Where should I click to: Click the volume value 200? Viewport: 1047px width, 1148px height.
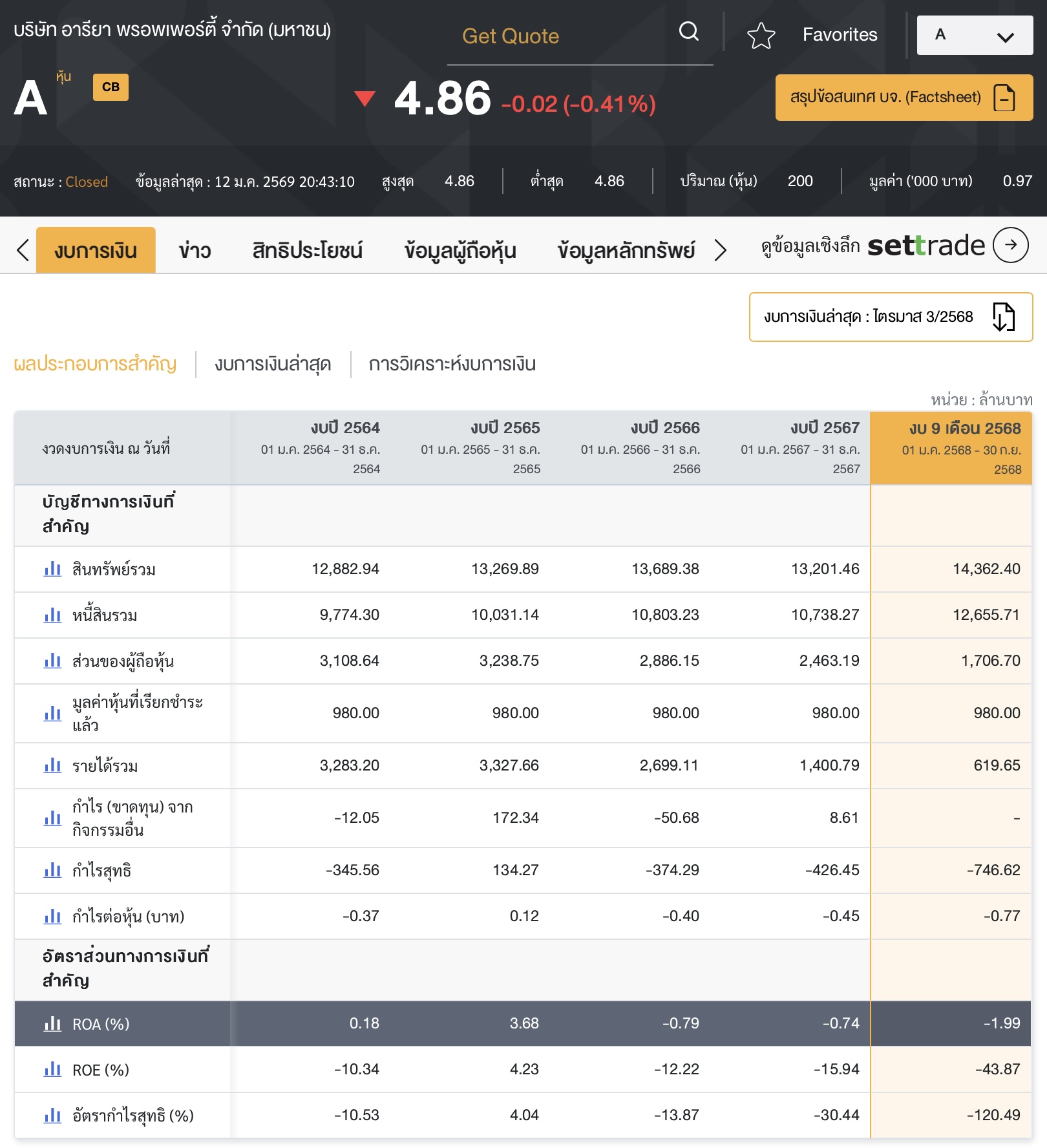pos(800,181)
